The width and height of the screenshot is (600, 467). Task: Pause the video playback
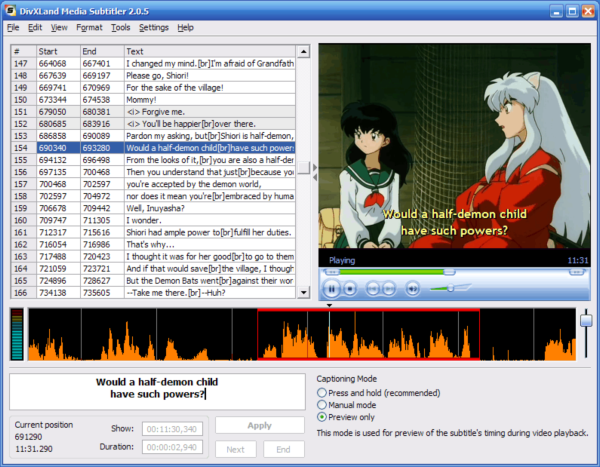331,288
